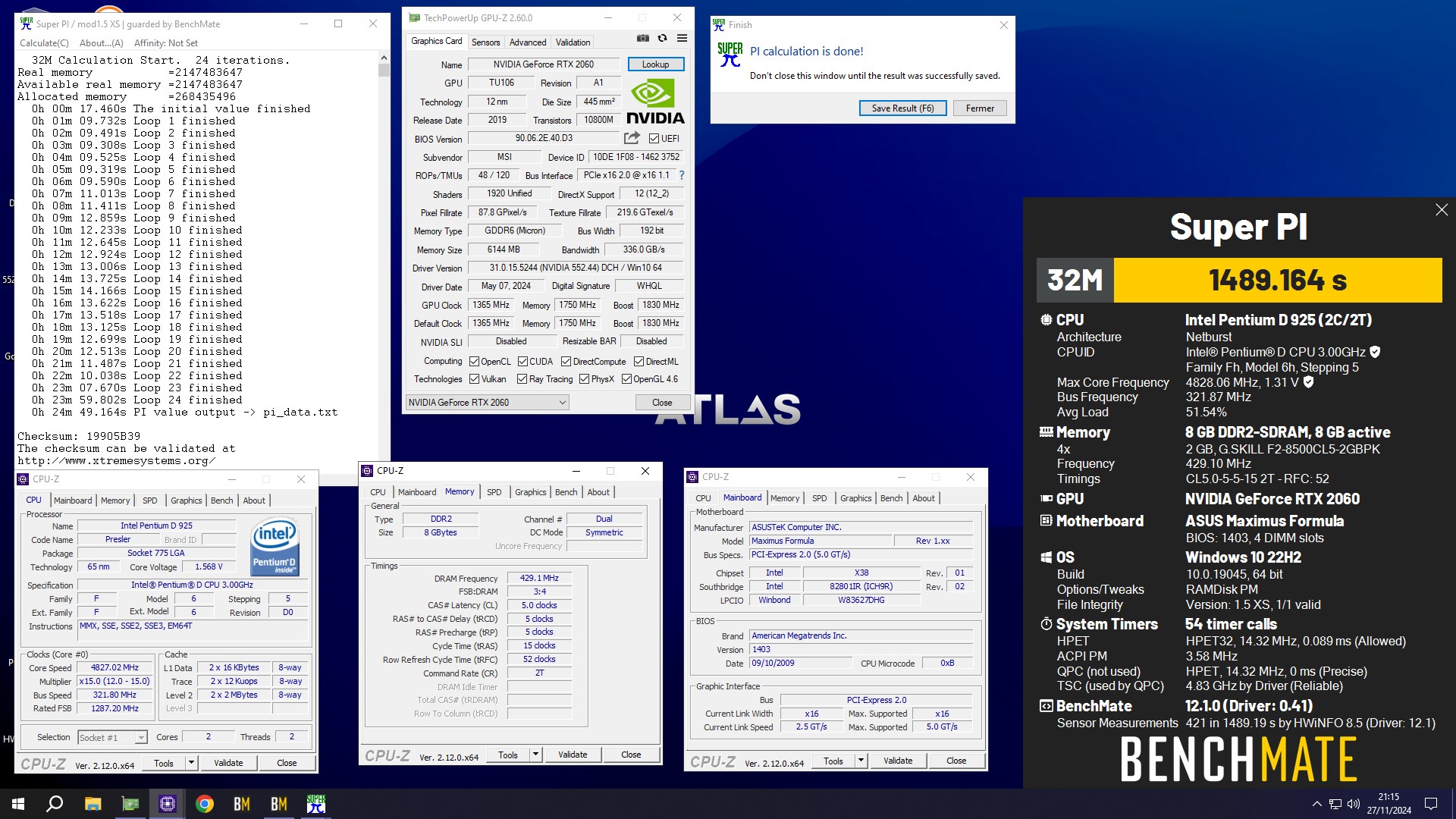Click Super PI log vertical scrollbar thumb
Screen dimensions: 1456x819
pos(384,71)
